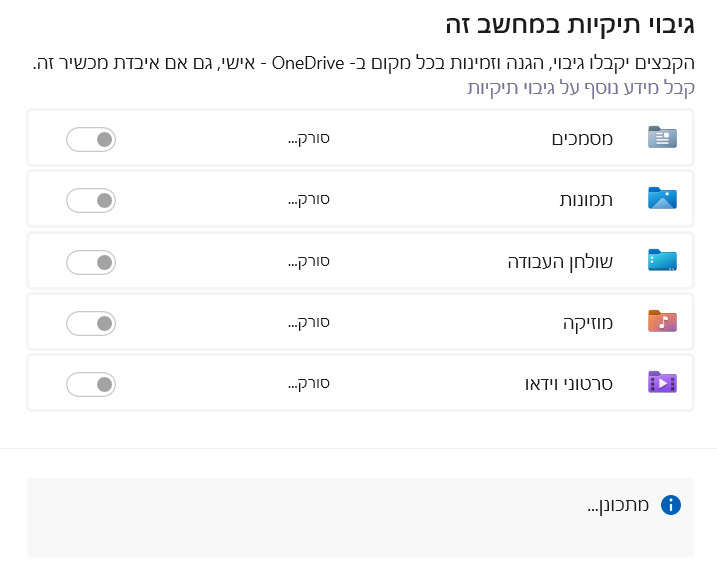Click the סורק... status in the מסמכים row
The height and width of the screenshot is (563, 717).
tap(309, 138)
